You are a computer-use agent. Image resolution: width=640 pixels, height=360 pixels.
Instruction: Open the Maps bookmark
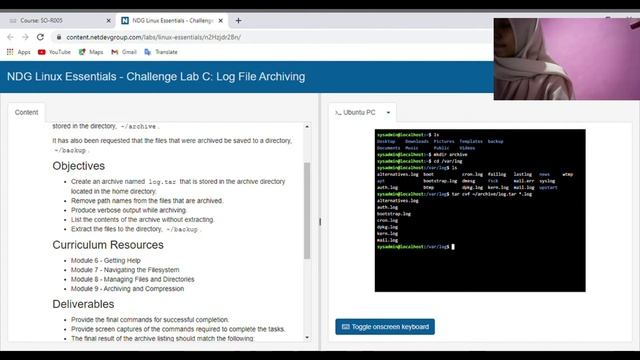[x=91, y=52]
